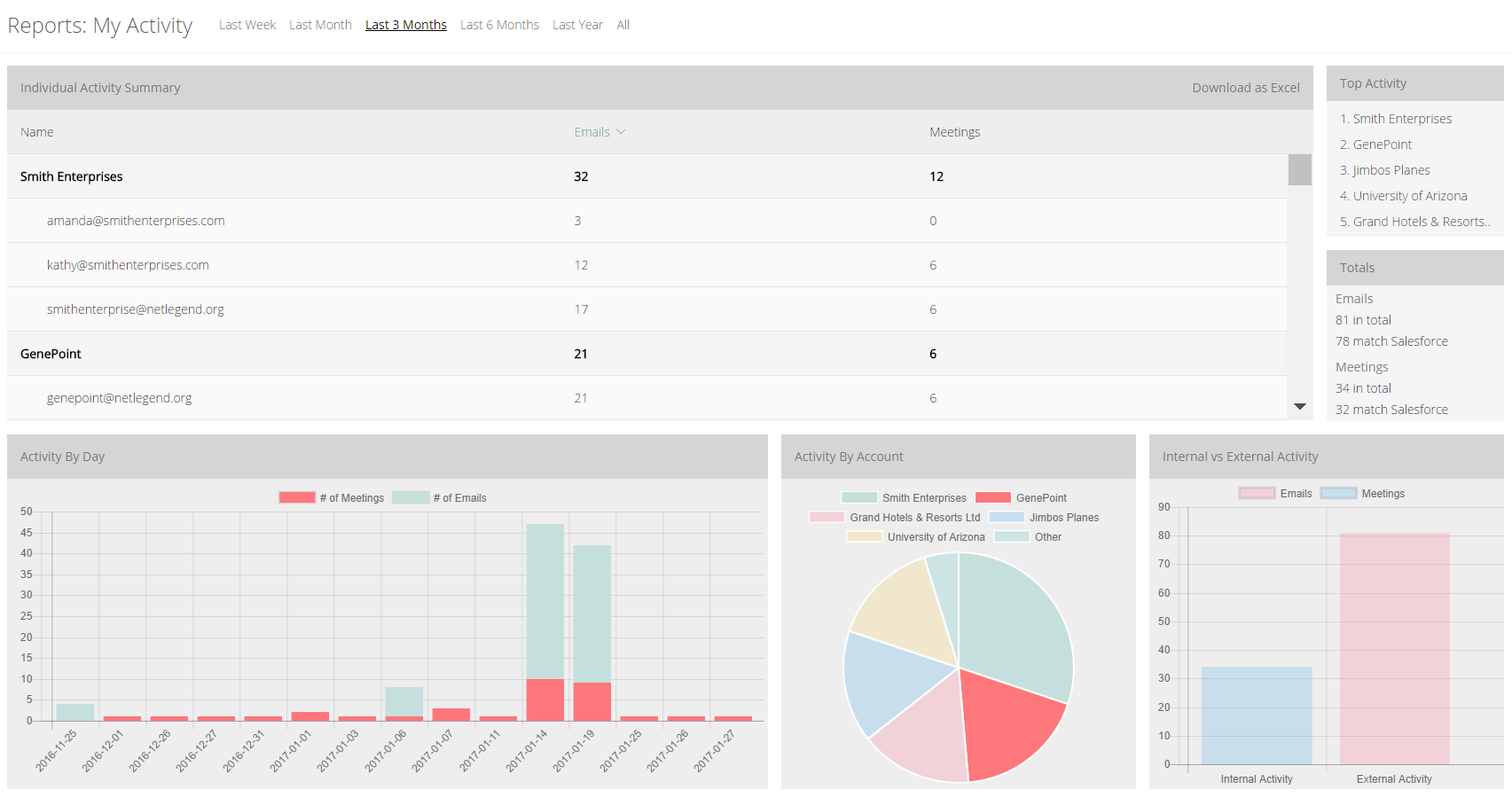This screenshot has width=1512, height=805.
Task: Toggle GenePoint pie legend swatch
Action: coord(993,497)
